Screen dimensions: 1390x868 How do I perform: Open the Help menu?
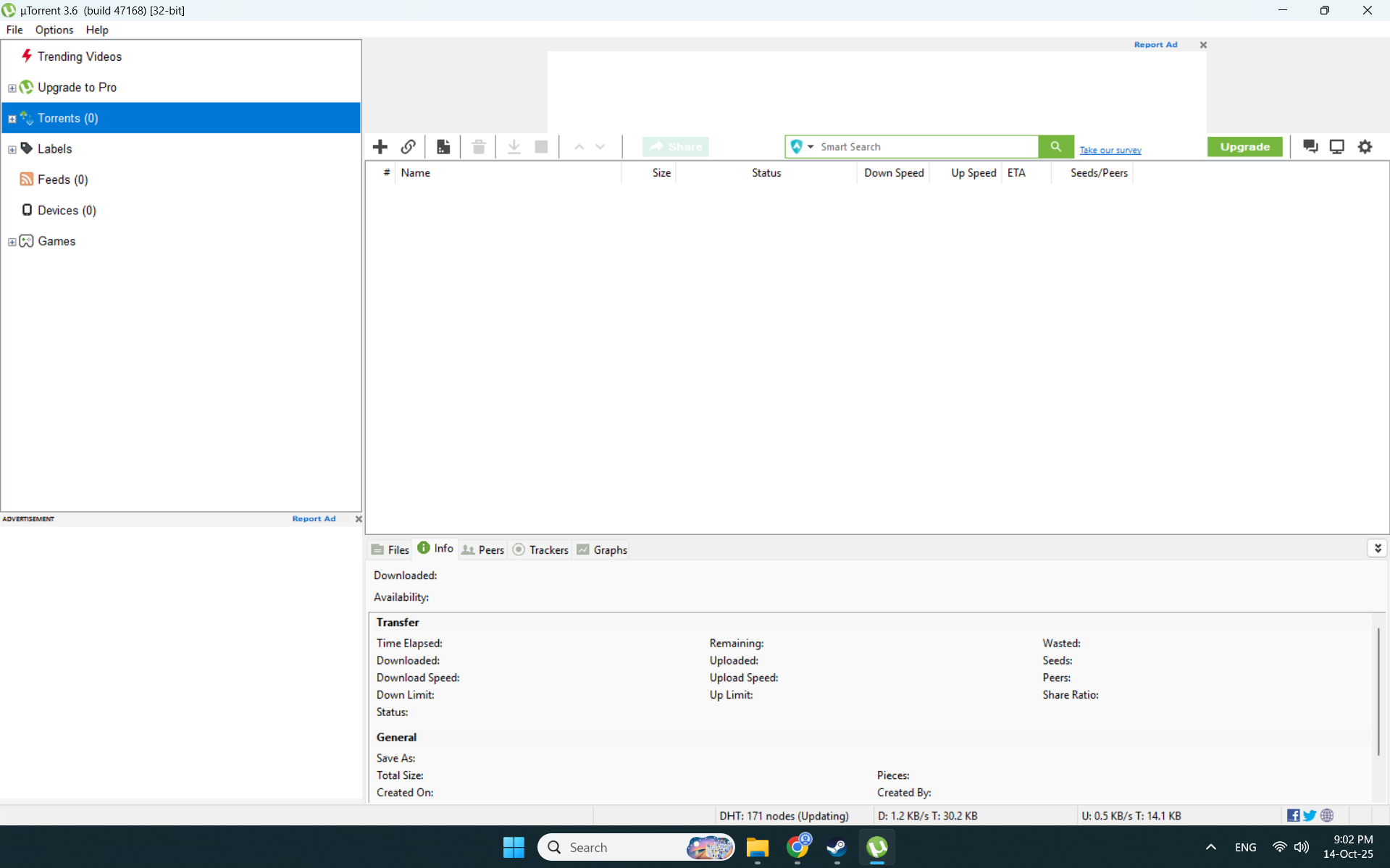pyautogui.click(x=97, y=30)
